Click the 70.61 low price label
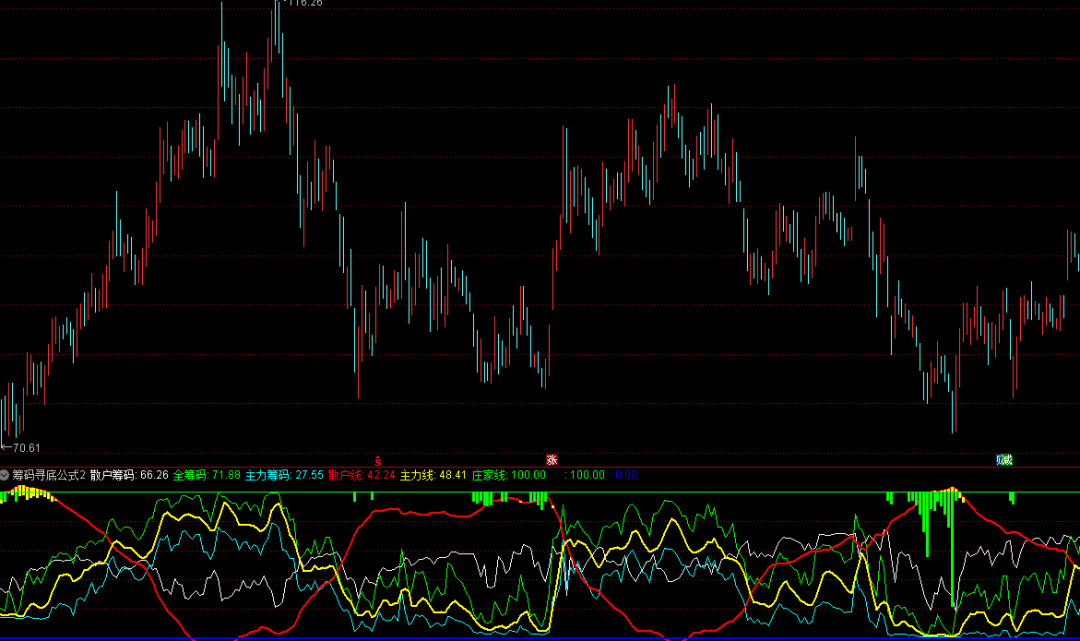 24,448
